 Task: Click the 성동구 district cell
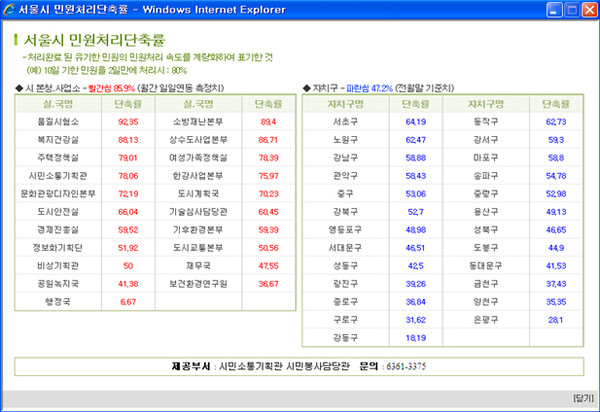(346, 265)
